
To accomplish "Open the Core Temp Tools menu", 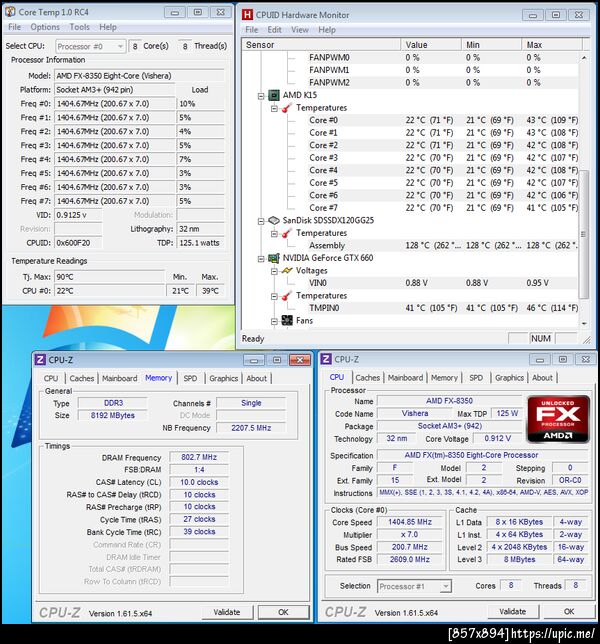I will pos(79,27).
